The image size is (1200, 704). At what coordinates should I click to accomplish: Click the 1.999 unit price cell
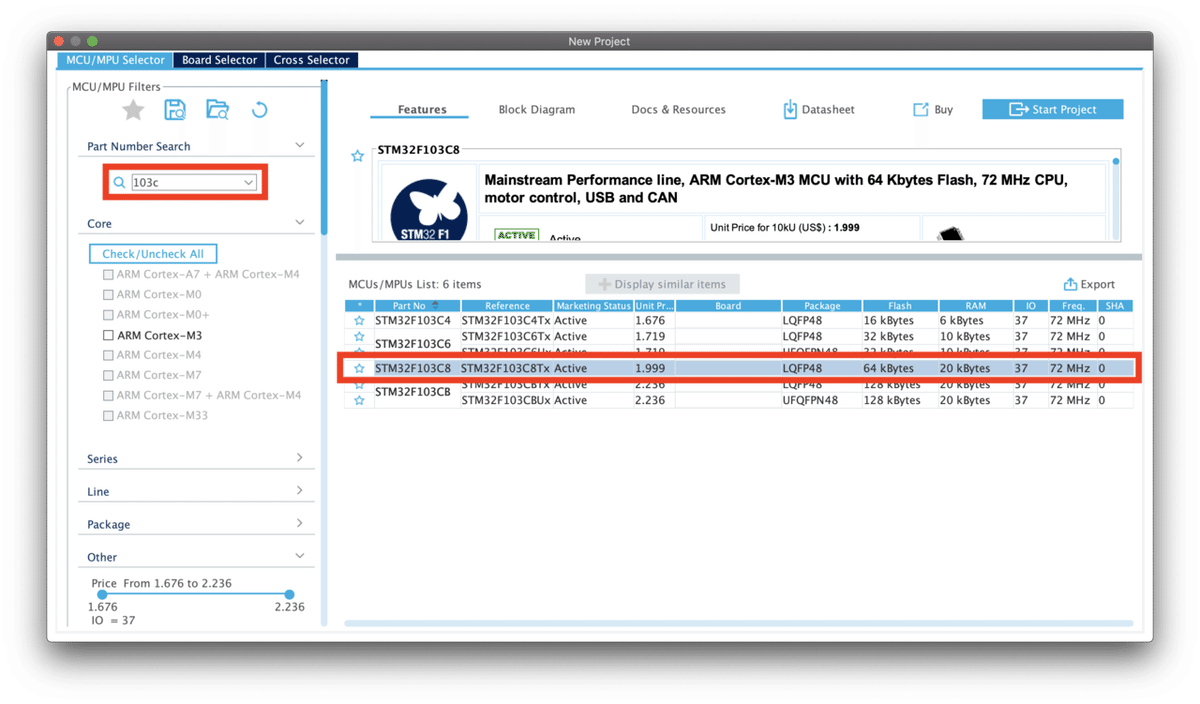coord(654,369)
